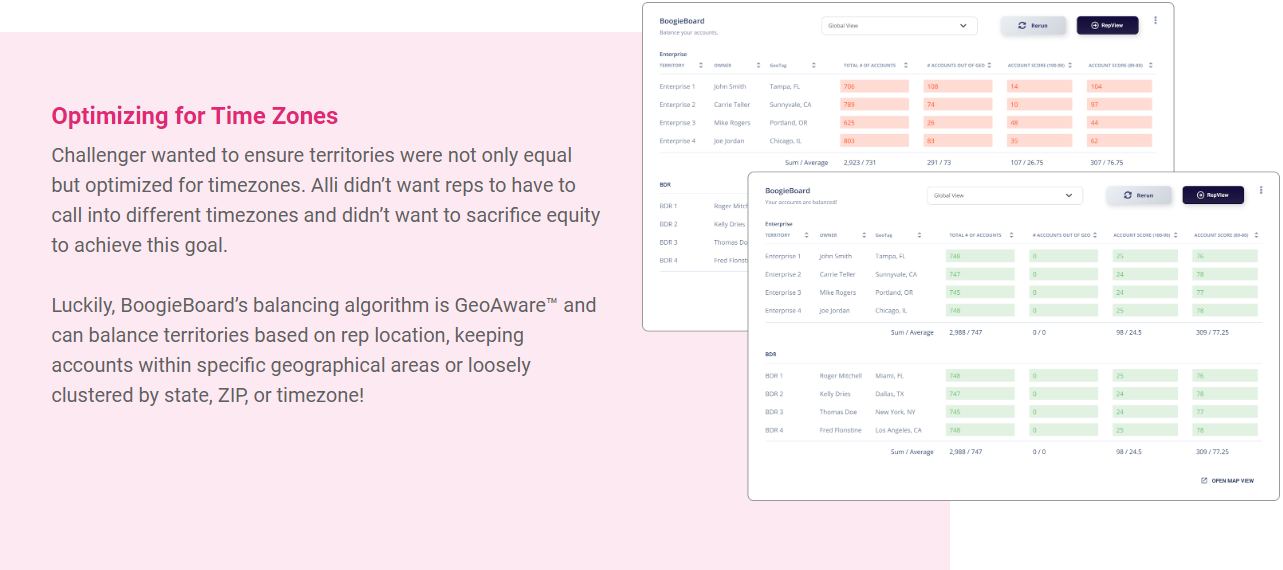
Task: Sort Account Score (89-80) in the red-cell panel
Action: pyautogui.click(x=1149, y=65)
